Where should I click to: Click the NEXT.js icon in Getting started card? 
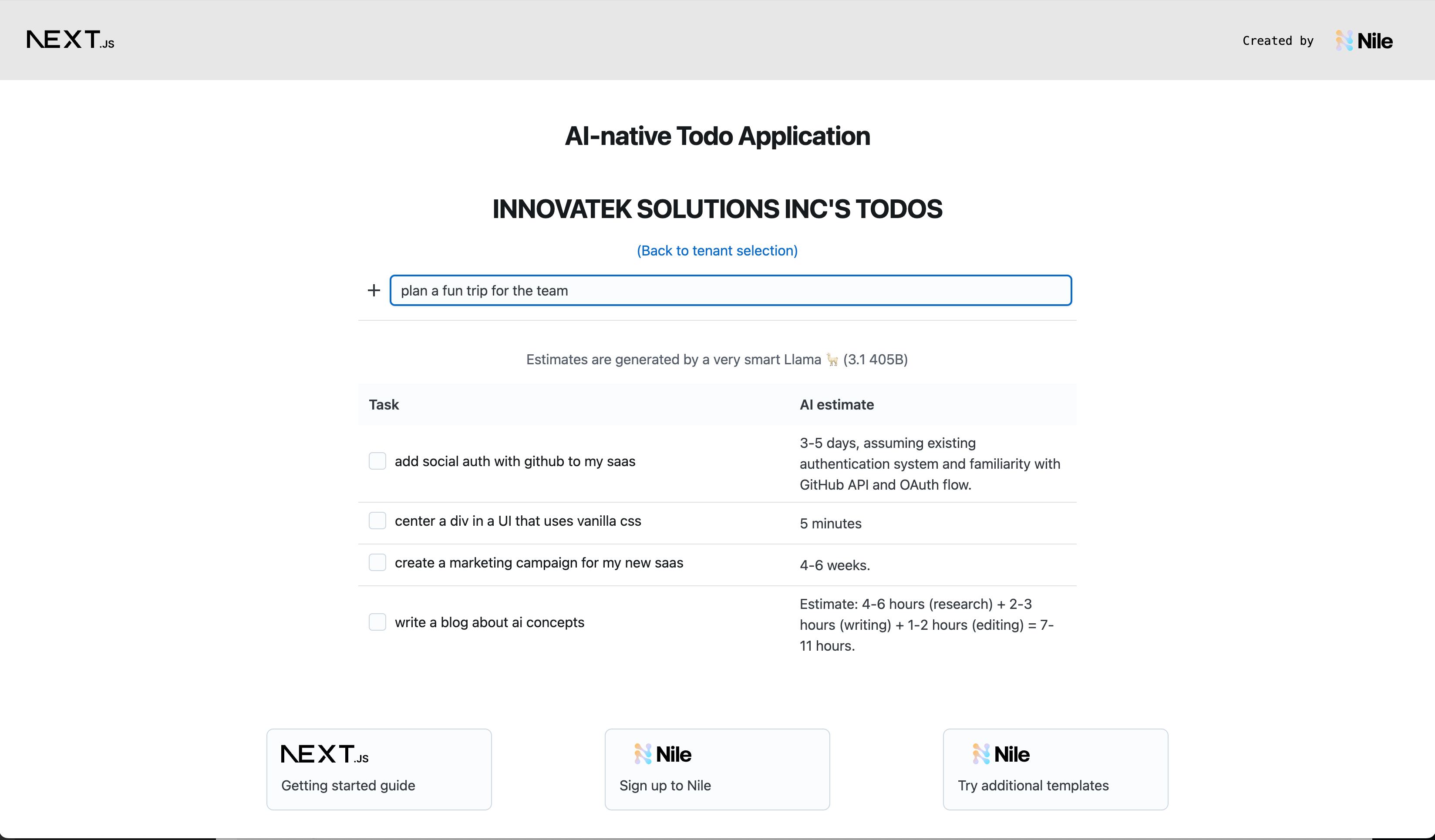coord(324,754)
